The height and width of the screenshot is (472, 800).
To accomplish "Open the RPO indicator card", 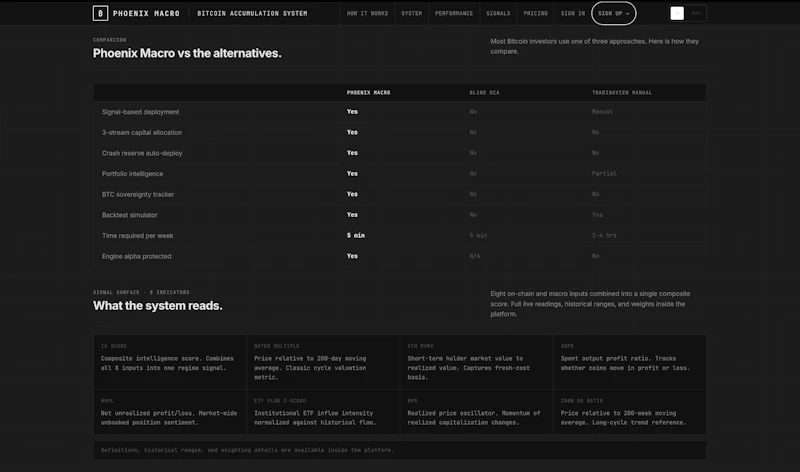I will [x=477, y=412].
